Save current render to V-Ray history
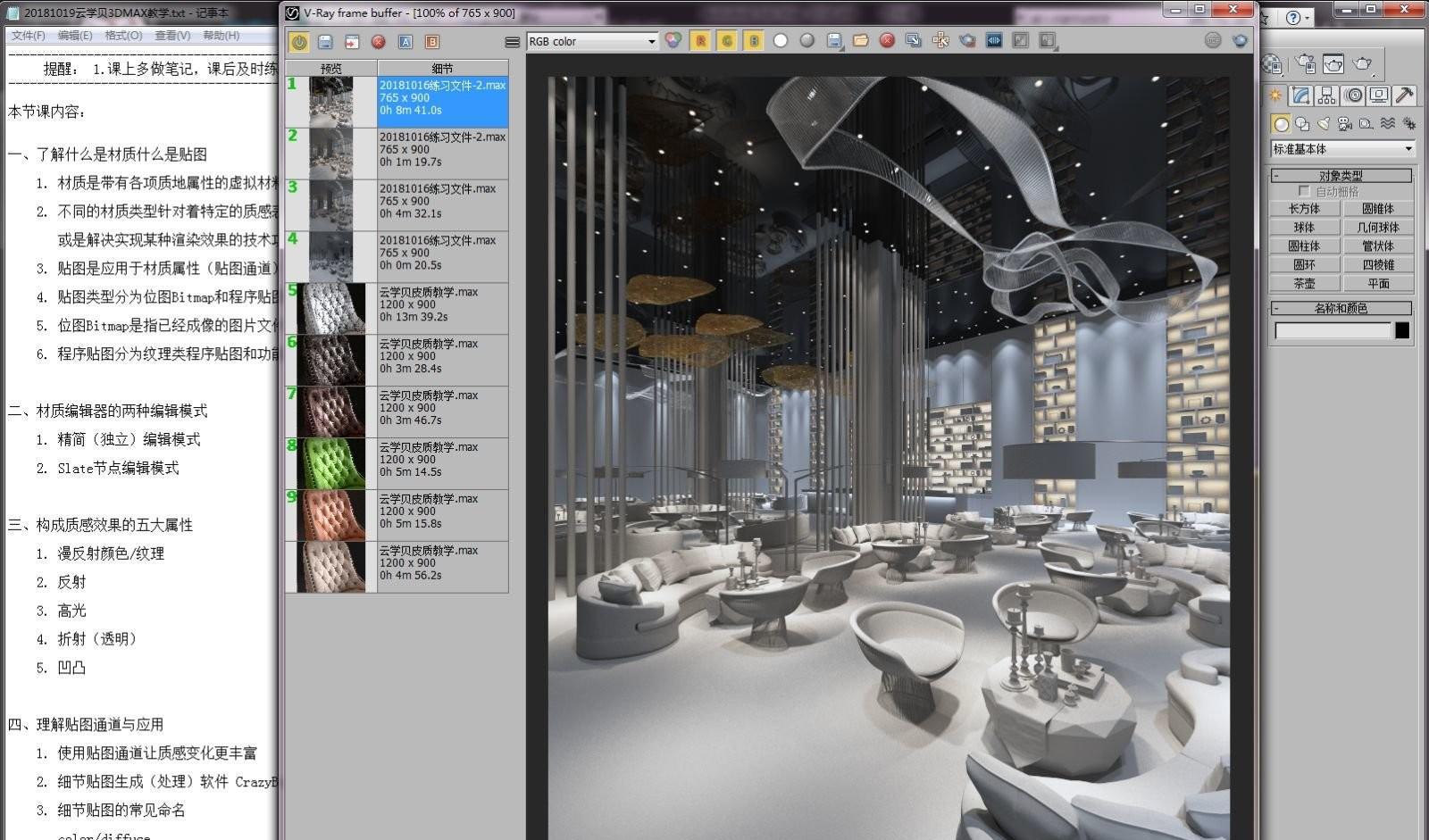 click(x=325, y=42)
